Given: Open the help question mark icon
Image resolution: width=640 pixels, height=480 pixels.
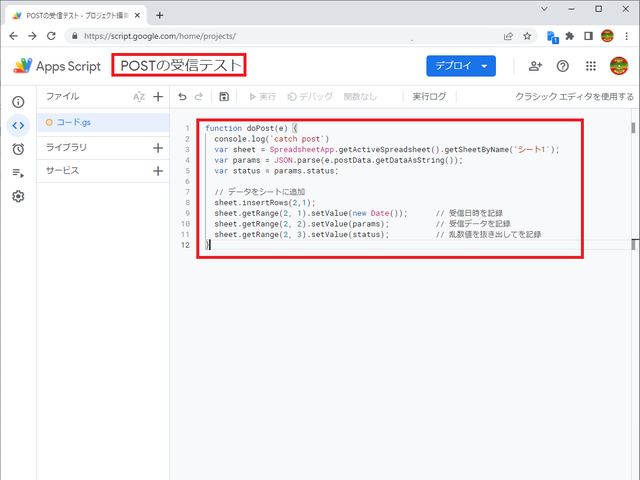Looking at the screenshot, I should (x=563, y=66).
